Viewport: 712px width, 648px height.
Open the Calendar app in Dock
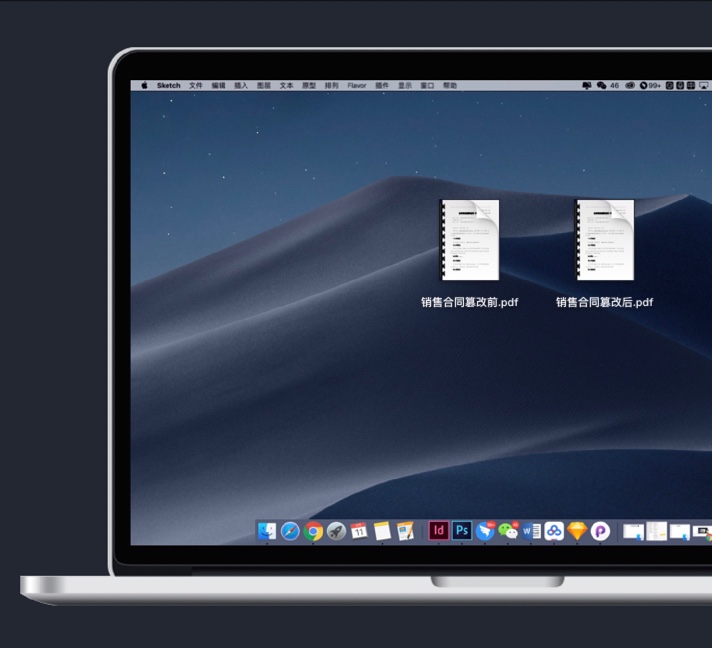pyautogui.click(x=359, y=531)
